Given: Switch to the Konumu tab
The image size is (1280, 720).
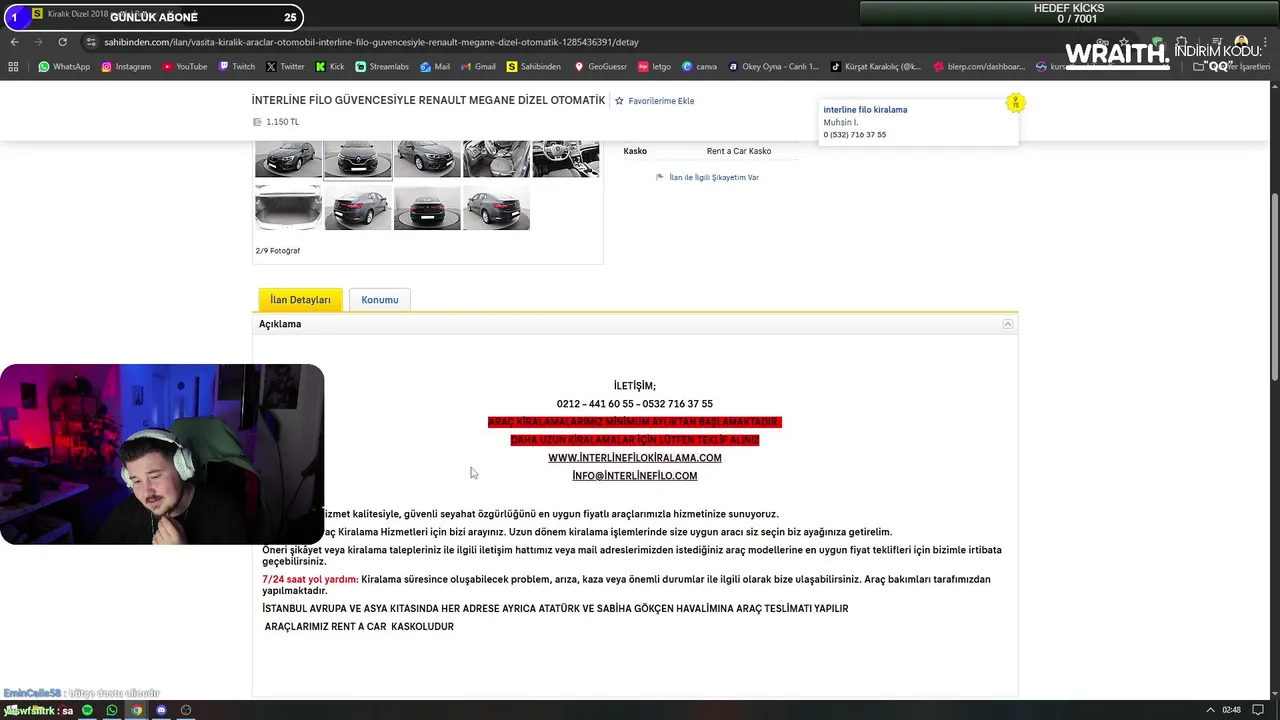Looking at the screenshot, I should [380, 300].
